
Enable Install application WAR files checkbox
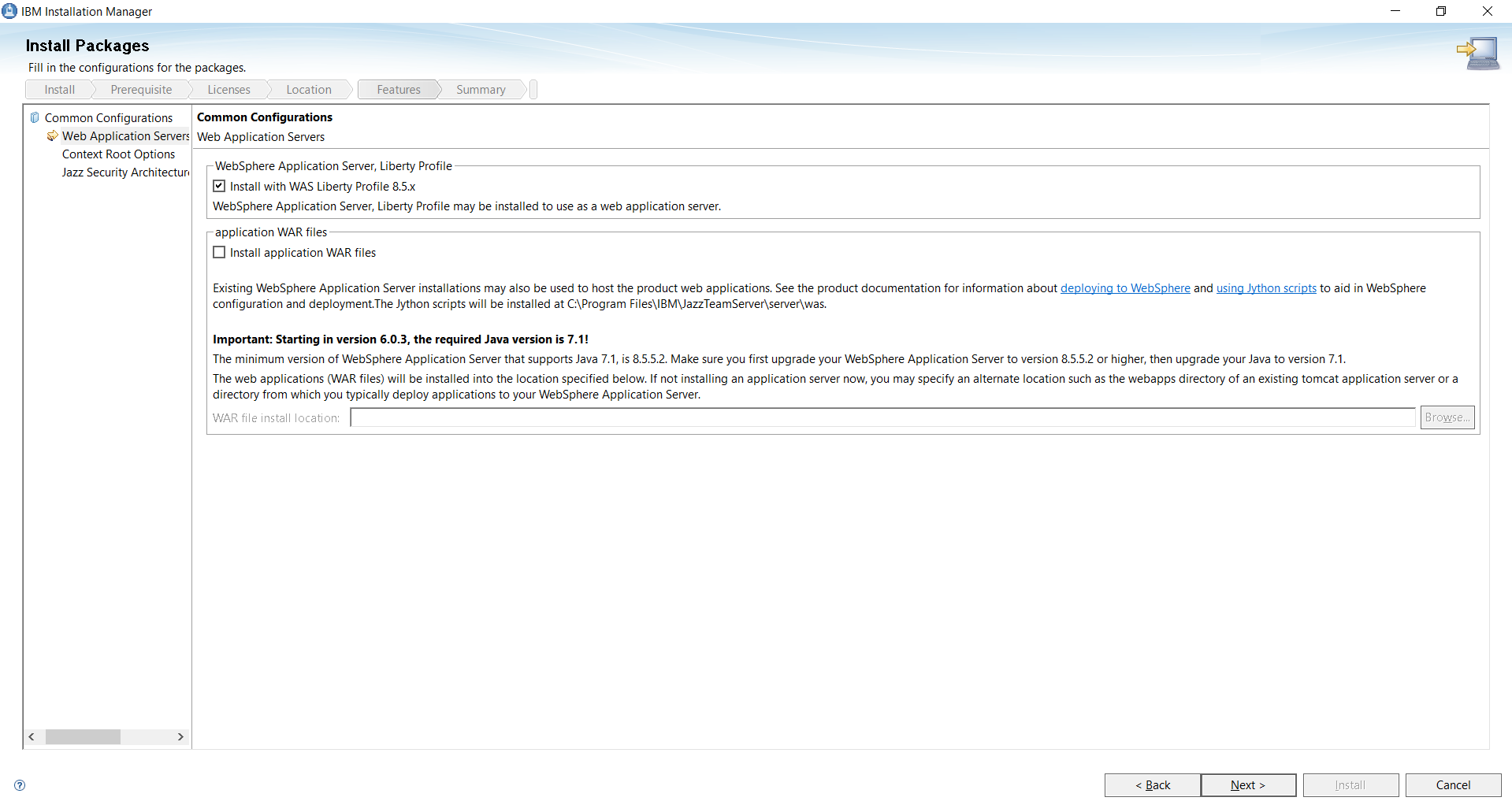(219, 253)
